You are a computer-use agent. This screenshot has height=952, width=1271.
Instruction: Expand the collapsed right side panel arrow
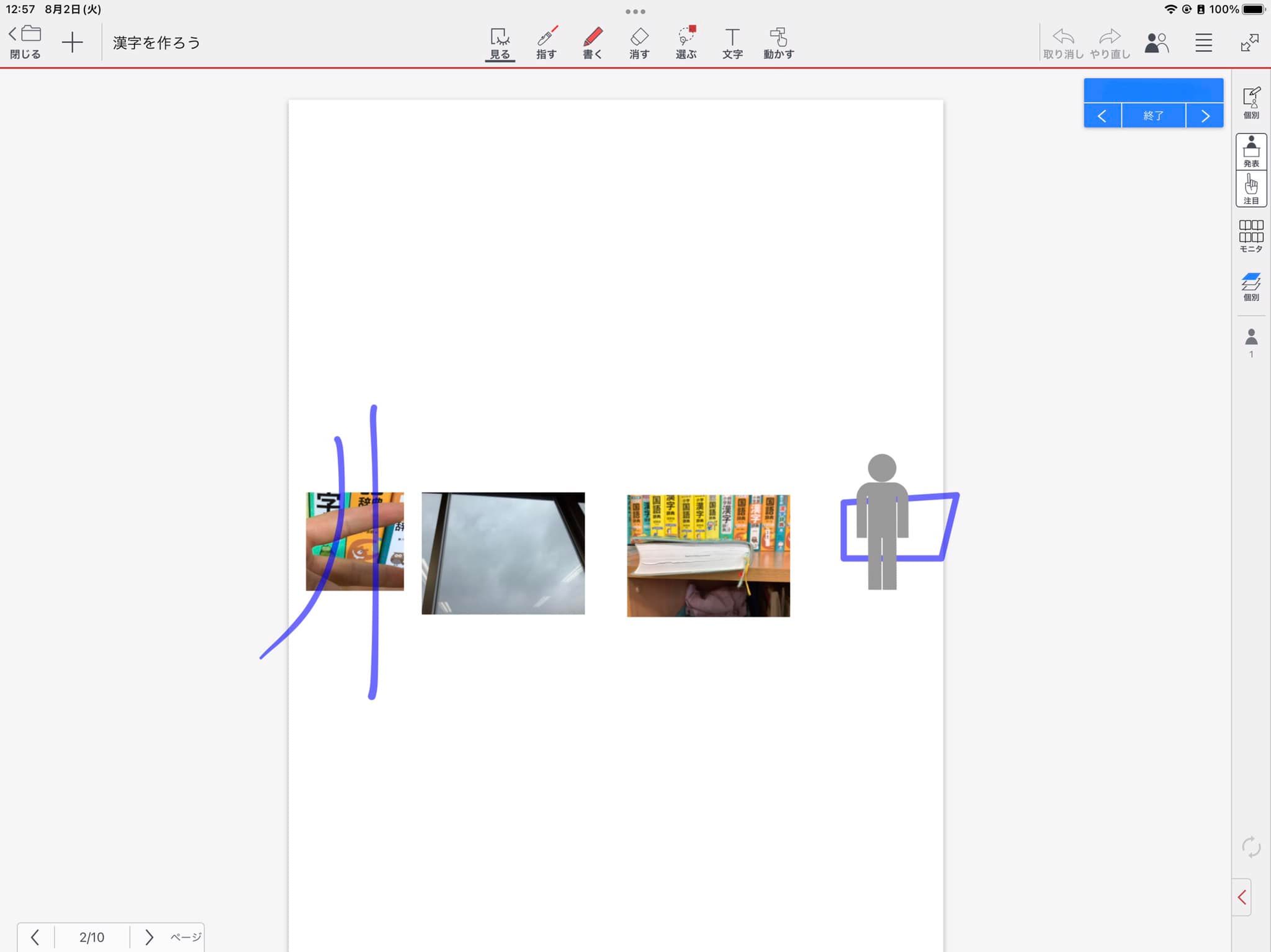click(1242, 897)
